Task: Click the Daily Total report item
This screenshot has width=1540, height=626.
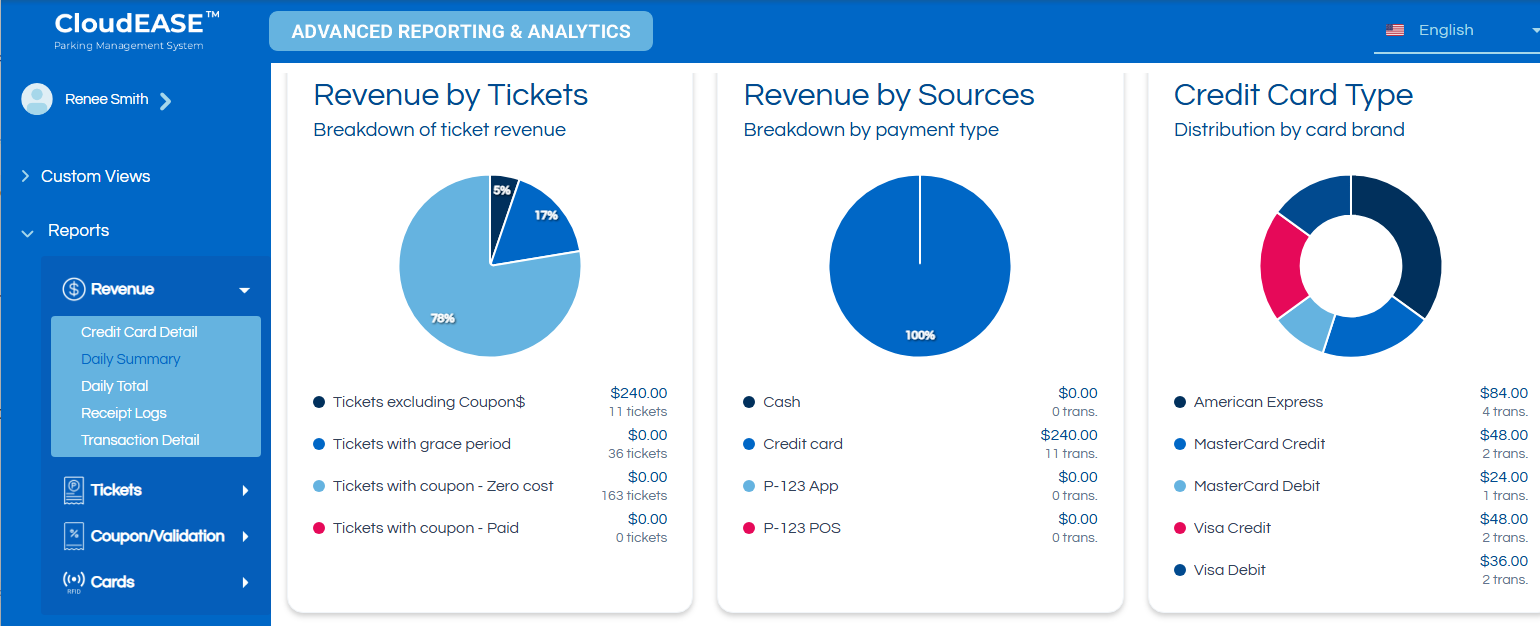Action: (114, 385)
